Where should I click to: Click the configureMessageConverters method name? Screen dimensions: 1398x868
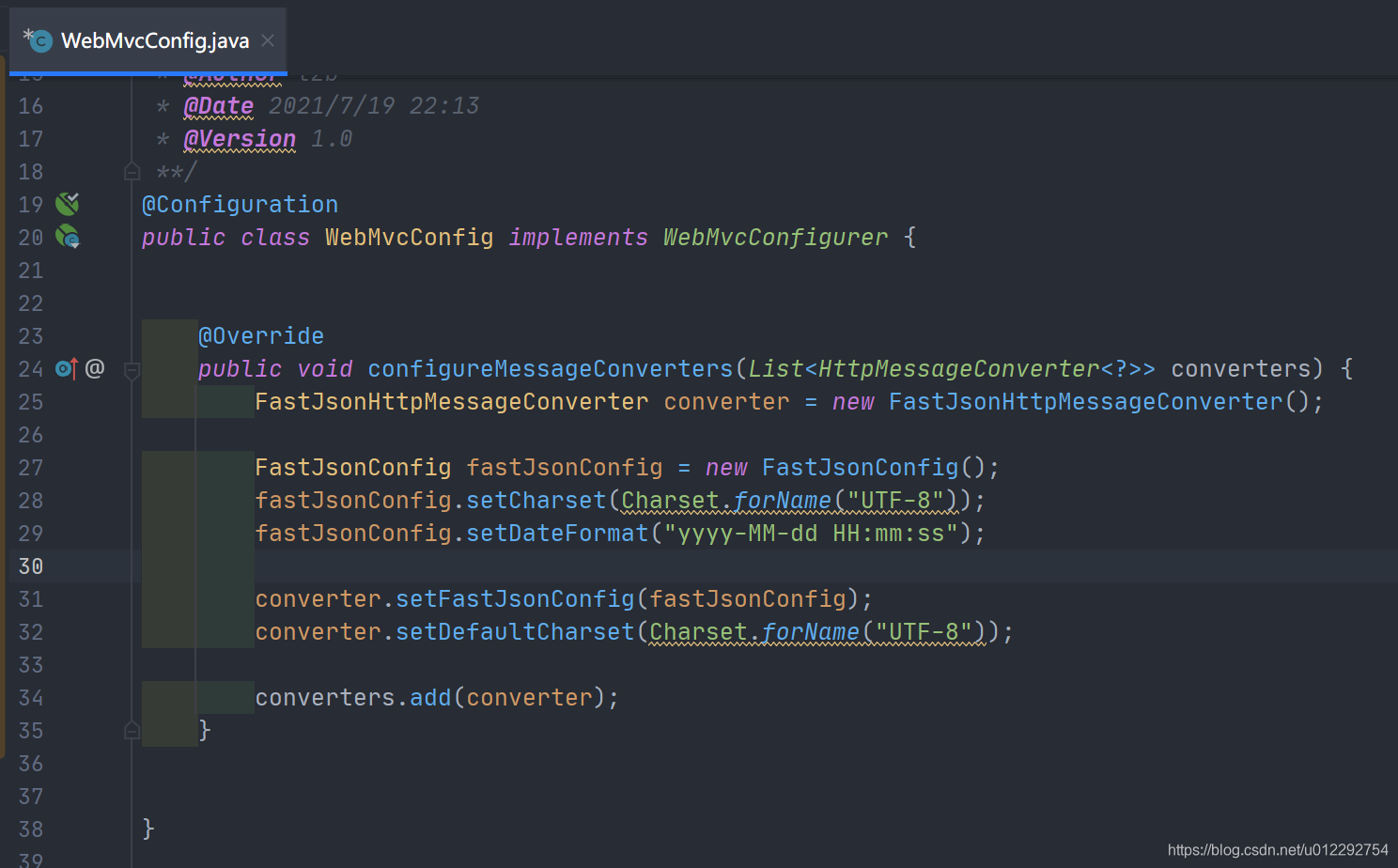click(x=550, y=368)
